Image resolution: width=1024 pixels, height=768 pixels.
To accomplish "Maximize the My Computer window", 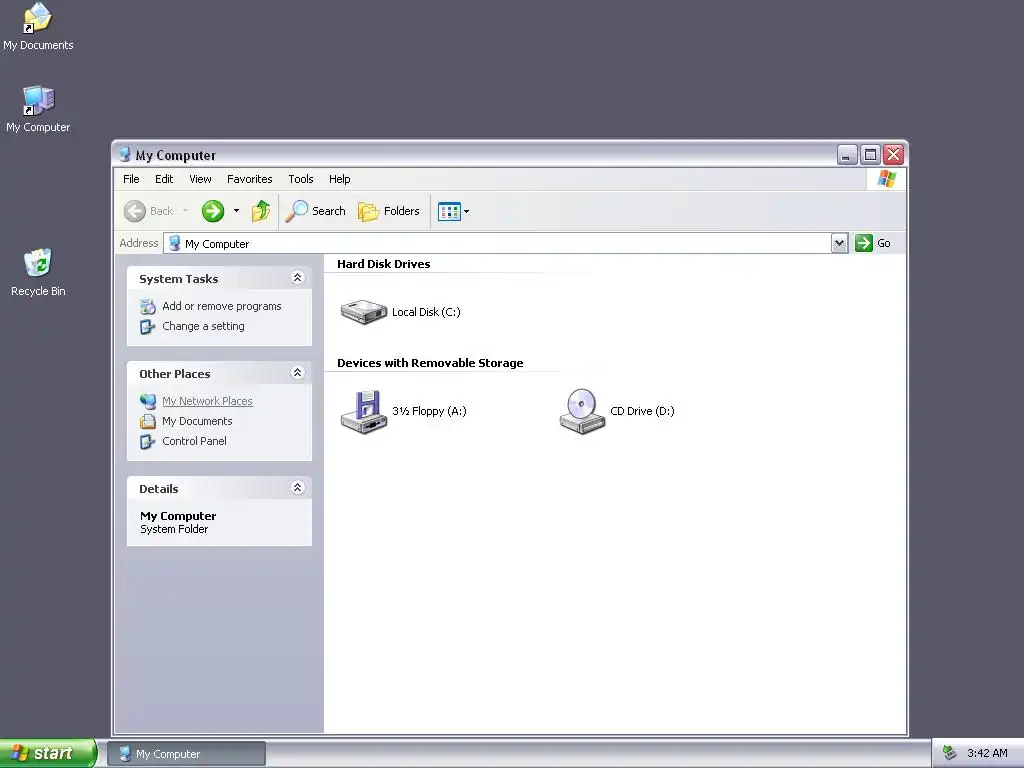I will click(x=870, y=155).
